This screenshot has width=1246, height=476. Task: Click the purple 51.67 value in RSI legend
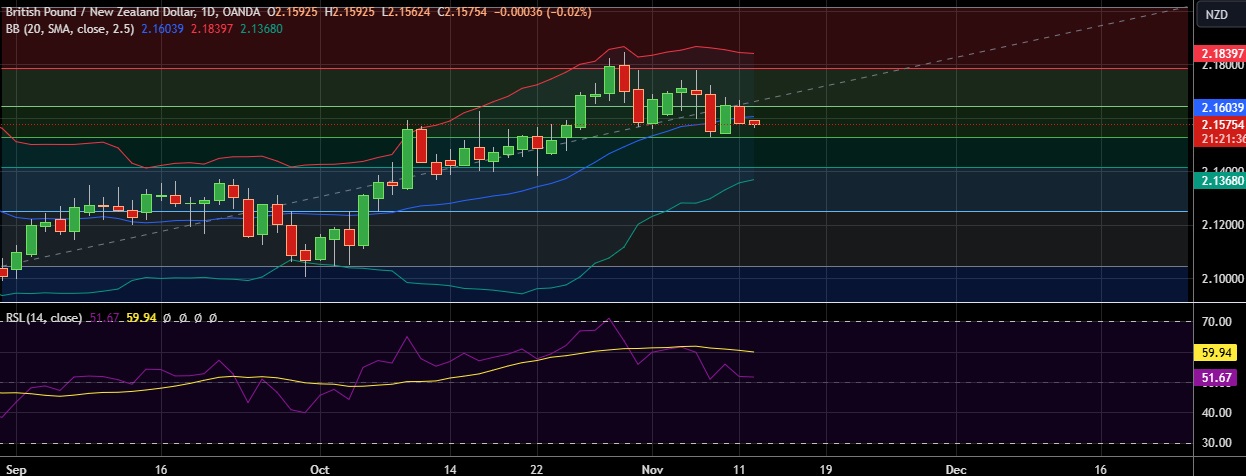pos(106,318)
